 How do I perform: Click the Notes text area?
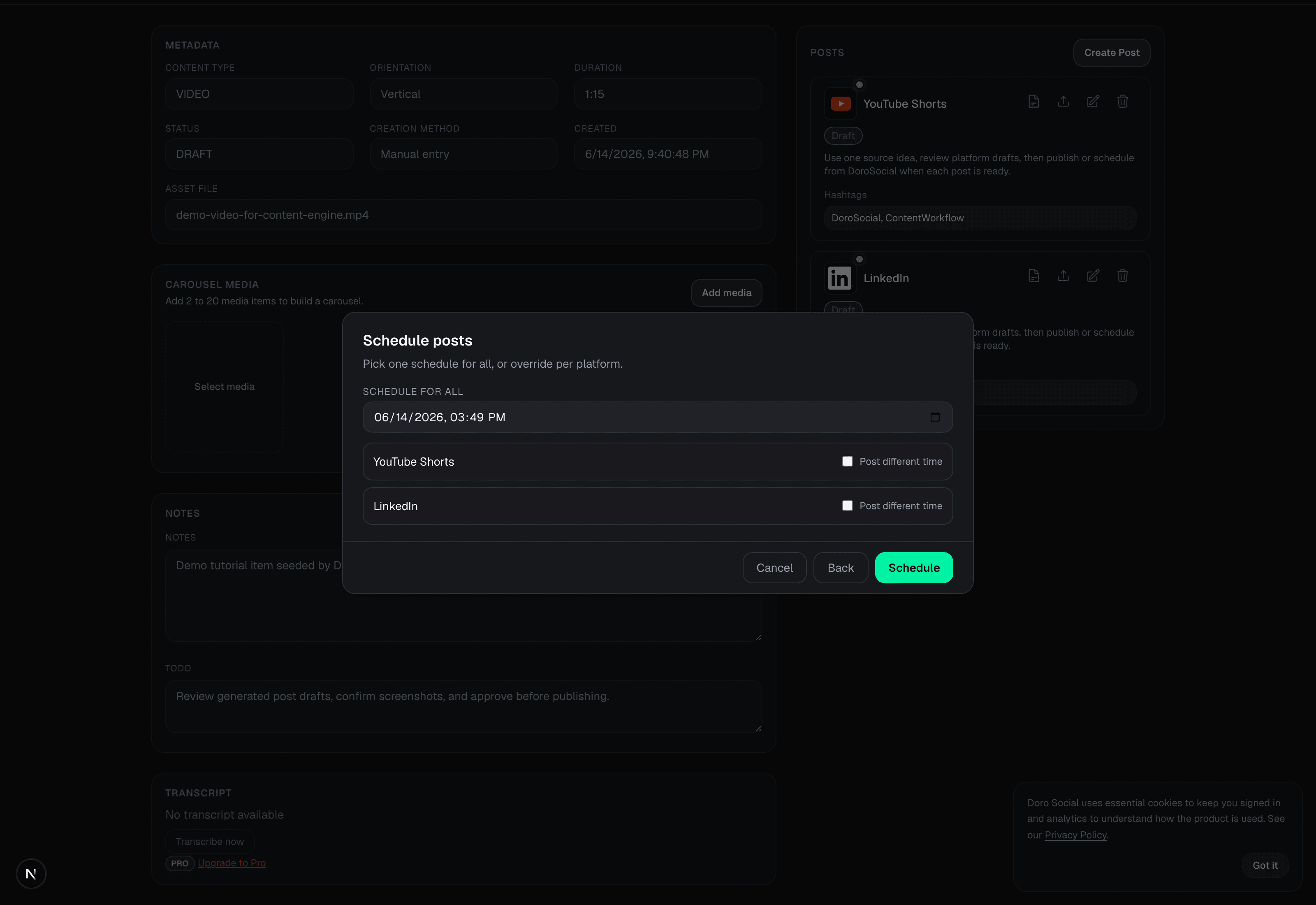(463, 596)
